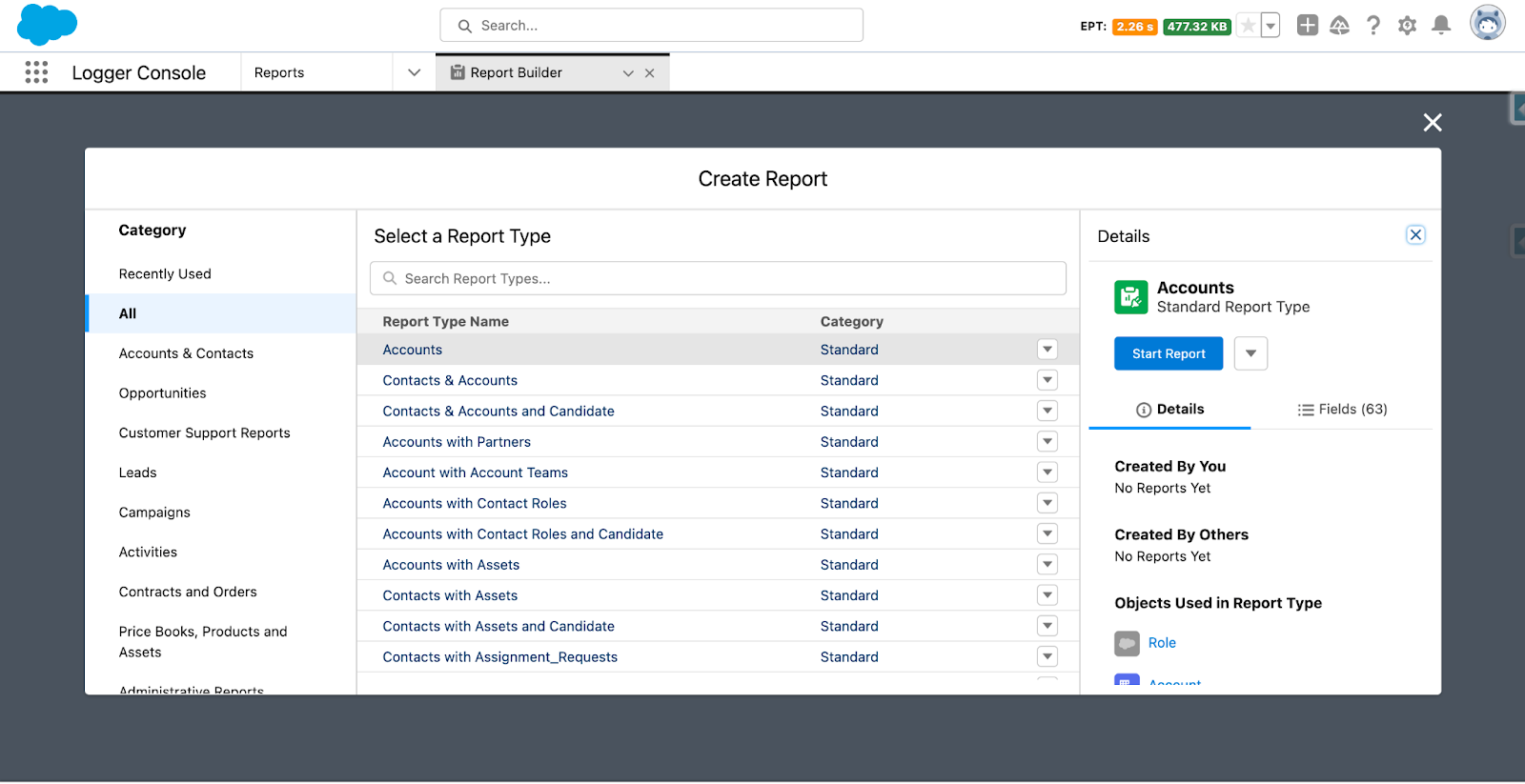This screenshot has height=784, width=1525.
Task: Click the Report Type Name column header
Action: pyautogui.click(x=445, y=322)
